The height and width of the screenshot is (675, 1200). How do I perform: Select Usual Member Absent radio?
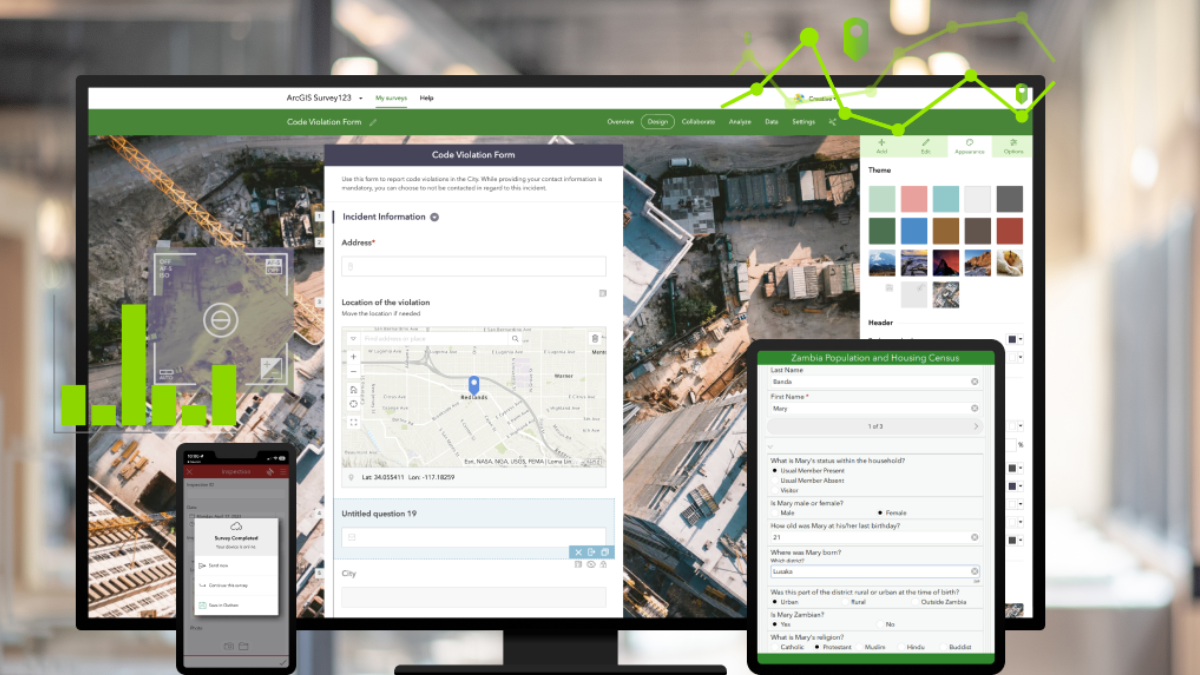tap(775, 480)
